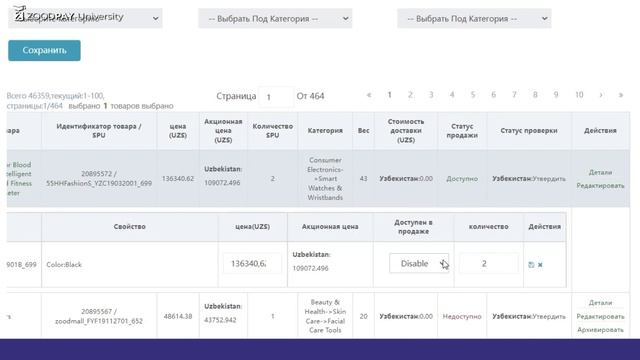The image size is (640, 360).
Task: Click the price value 136340.62
Action: [178, 179]
